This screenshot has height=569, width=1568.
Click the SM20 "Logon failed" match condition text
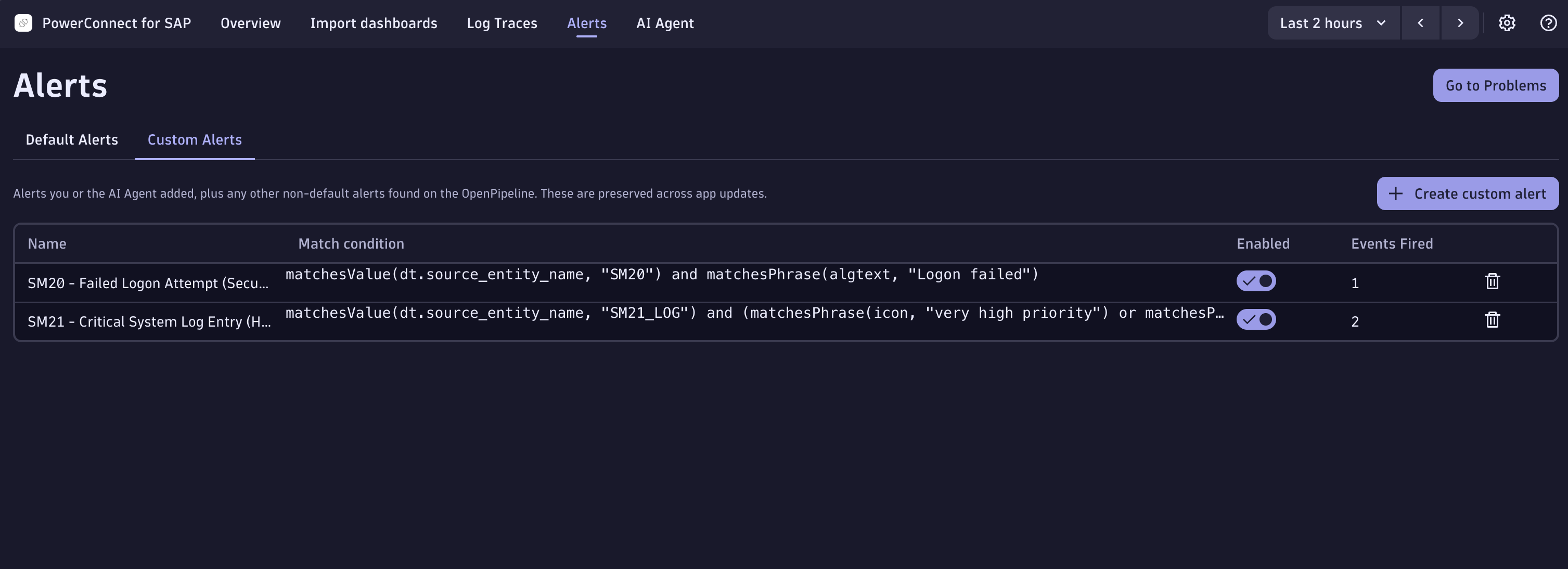(x=662, y=275)
